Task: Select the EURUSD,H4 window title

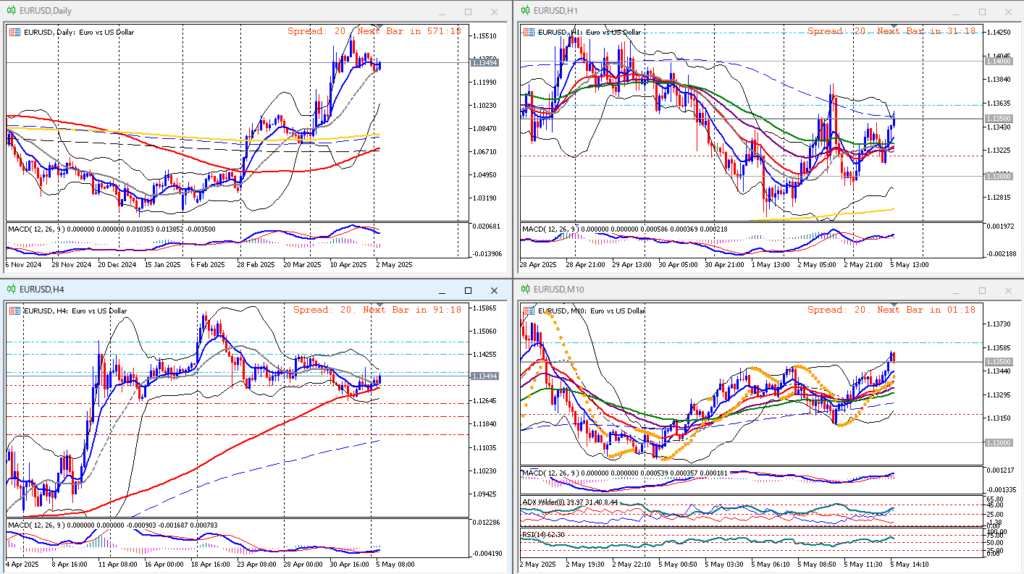Action: 41,289
